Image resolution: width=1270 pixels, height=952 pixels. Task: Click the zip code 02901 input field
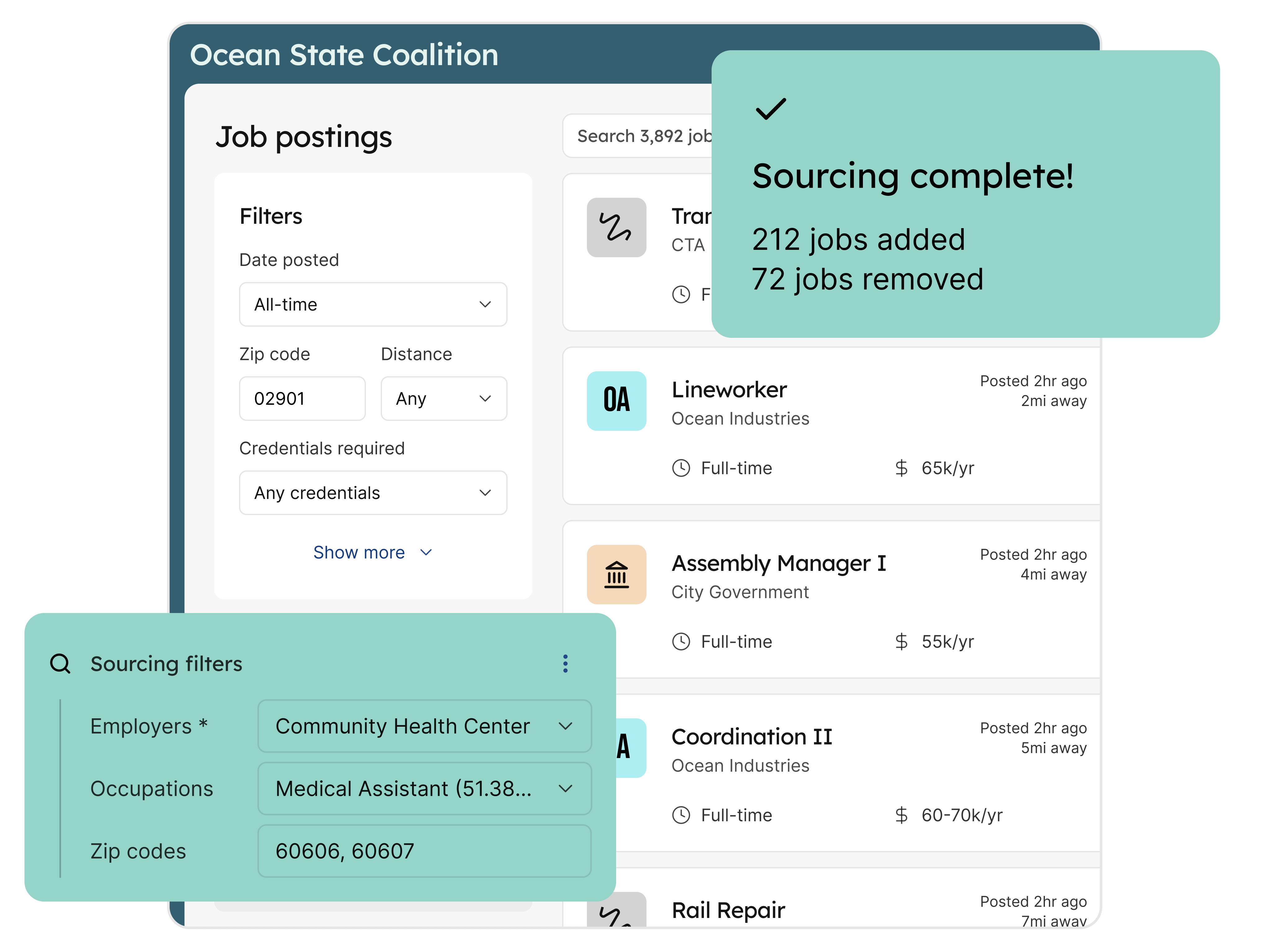coord(302,398)
